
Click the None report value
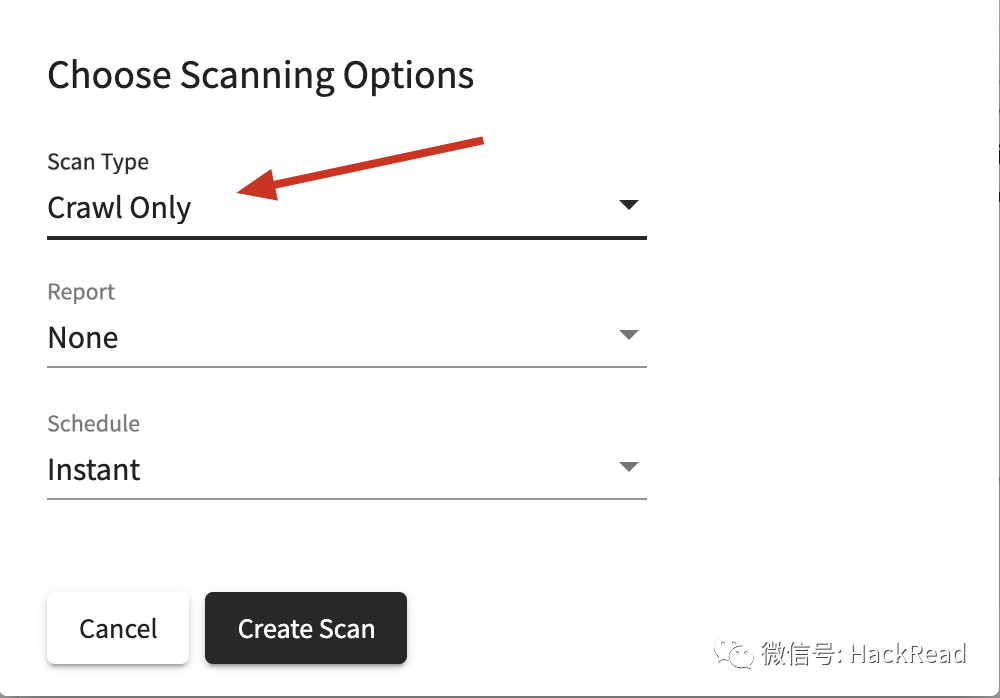83,338
